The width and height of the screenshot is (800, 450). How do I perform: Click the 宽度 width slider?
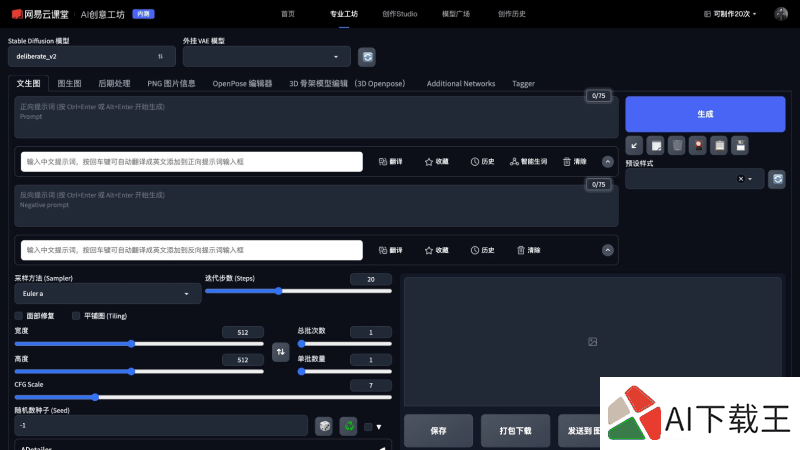point(139,344)
